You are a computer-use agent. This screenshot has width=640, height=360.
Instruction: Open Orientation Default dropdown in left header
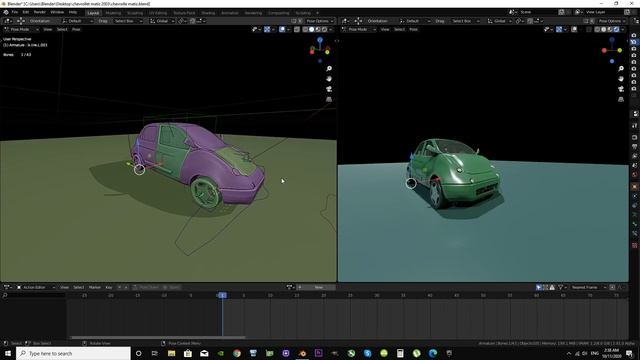pyautogui.click(x=77, y=21)
